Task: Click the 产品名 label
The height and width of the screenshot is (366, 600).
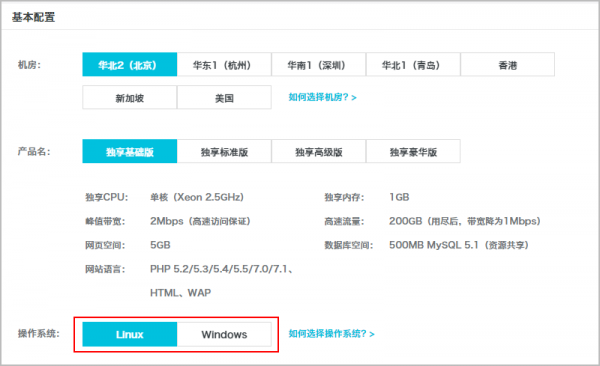Action: (34, 152)
